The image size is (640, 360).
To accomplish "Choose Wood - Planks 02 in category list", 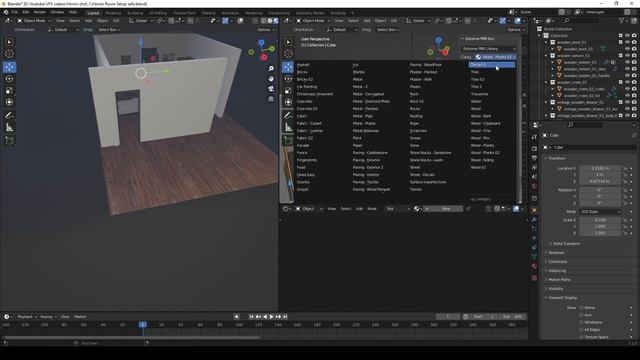I will (x=485, y=153).
